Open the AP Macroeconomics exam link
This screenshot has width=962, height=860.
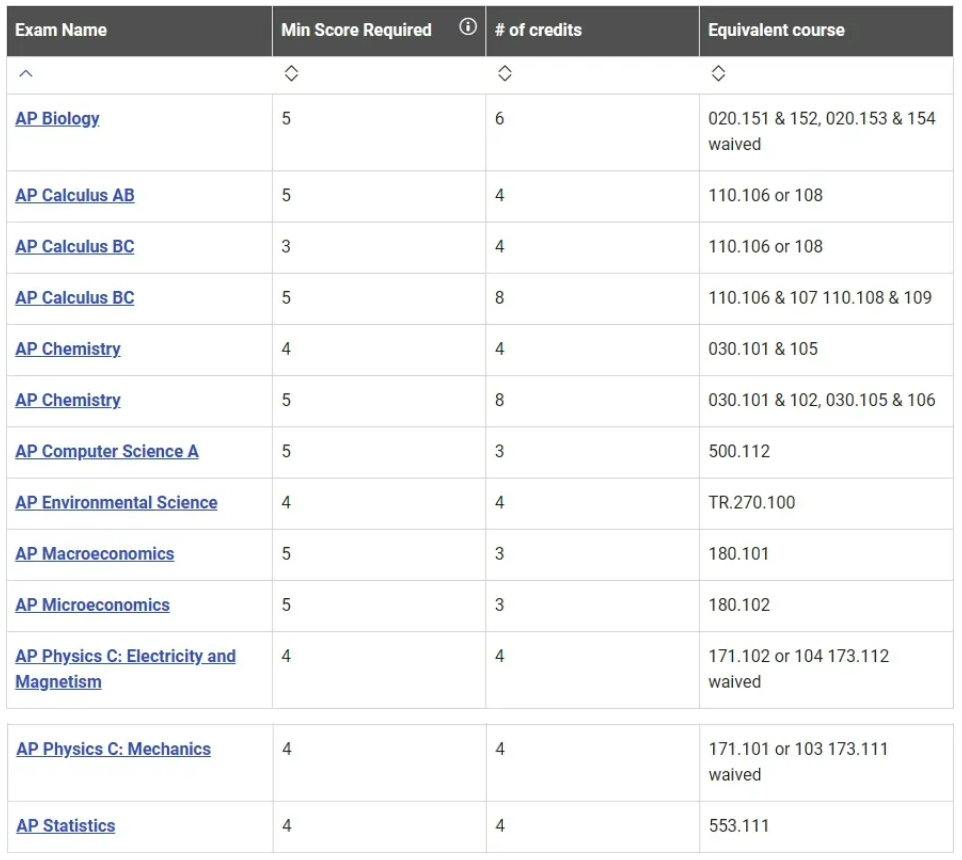94,553
